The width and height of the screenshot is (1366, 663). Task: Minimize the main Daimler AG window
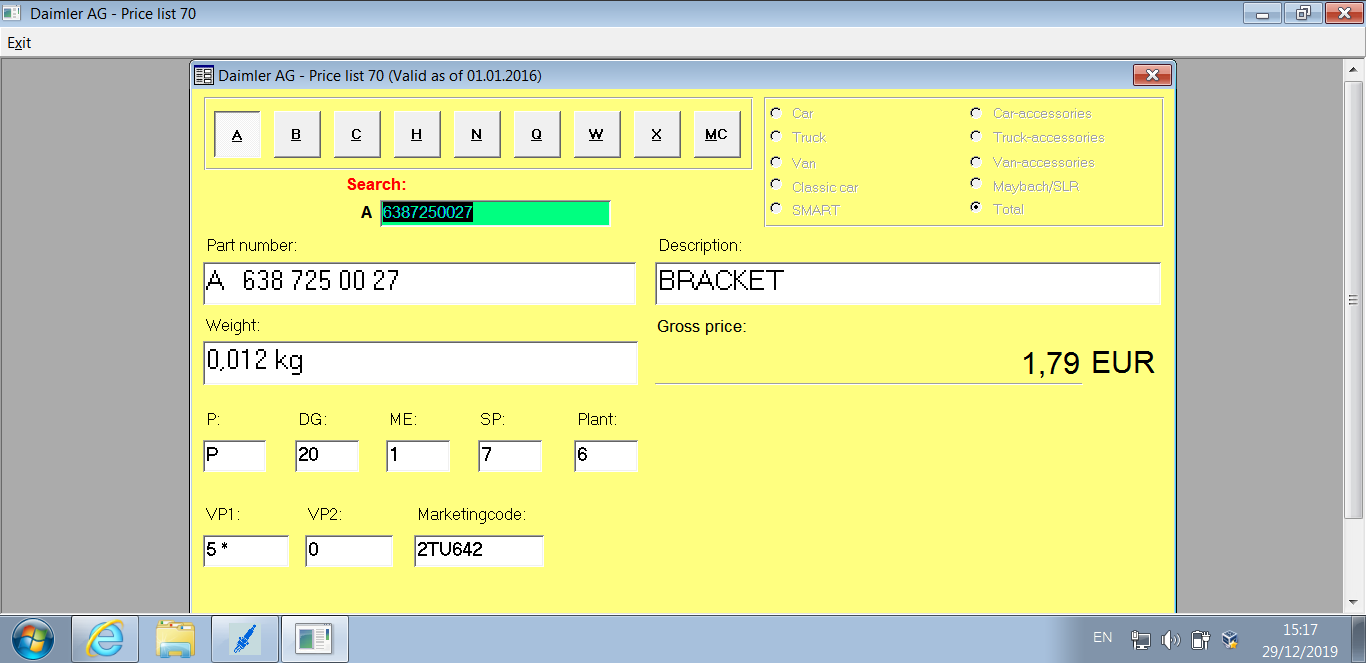pyautogui.click(x=1263, y=14)
